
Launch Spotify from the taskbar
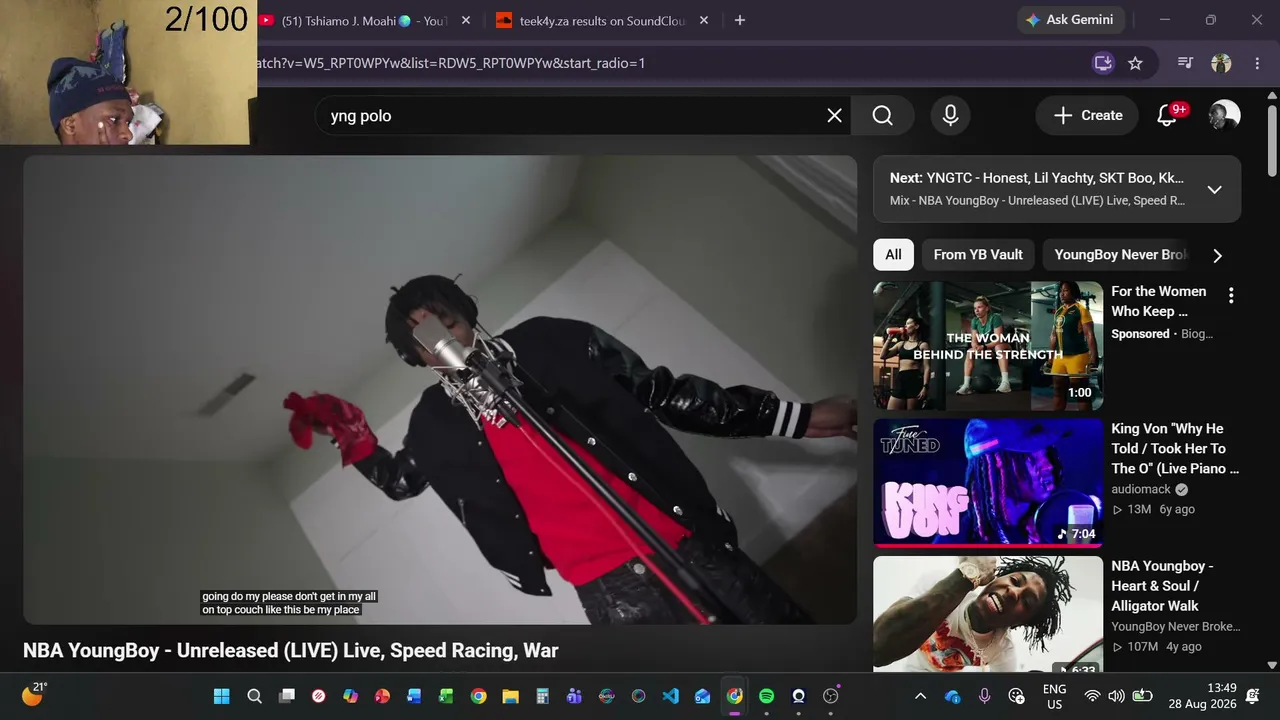point(767,696)
